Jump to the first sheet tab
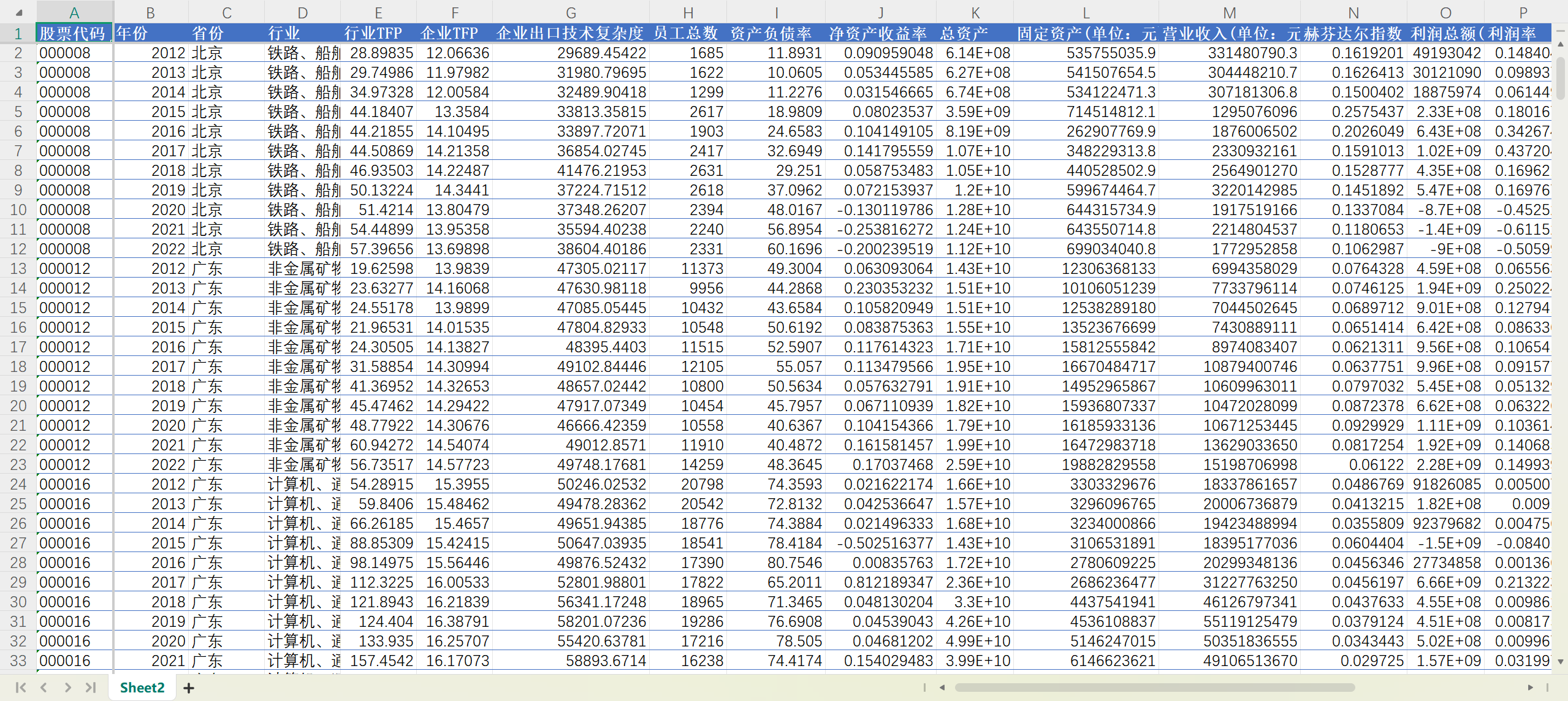Viewport: 1568px width, 701px height. [20, 688]
